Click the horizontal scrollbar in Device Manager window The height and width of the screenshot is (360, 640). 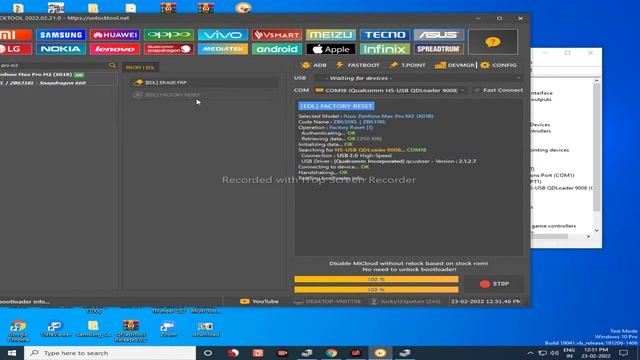coord(562,236)
